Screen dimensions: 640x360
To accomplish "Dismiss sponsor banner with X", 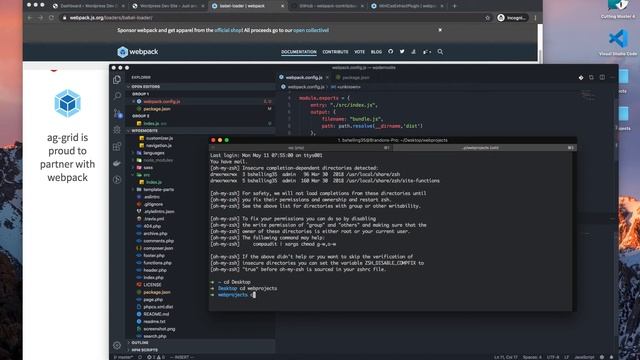I will coord(440,30).
